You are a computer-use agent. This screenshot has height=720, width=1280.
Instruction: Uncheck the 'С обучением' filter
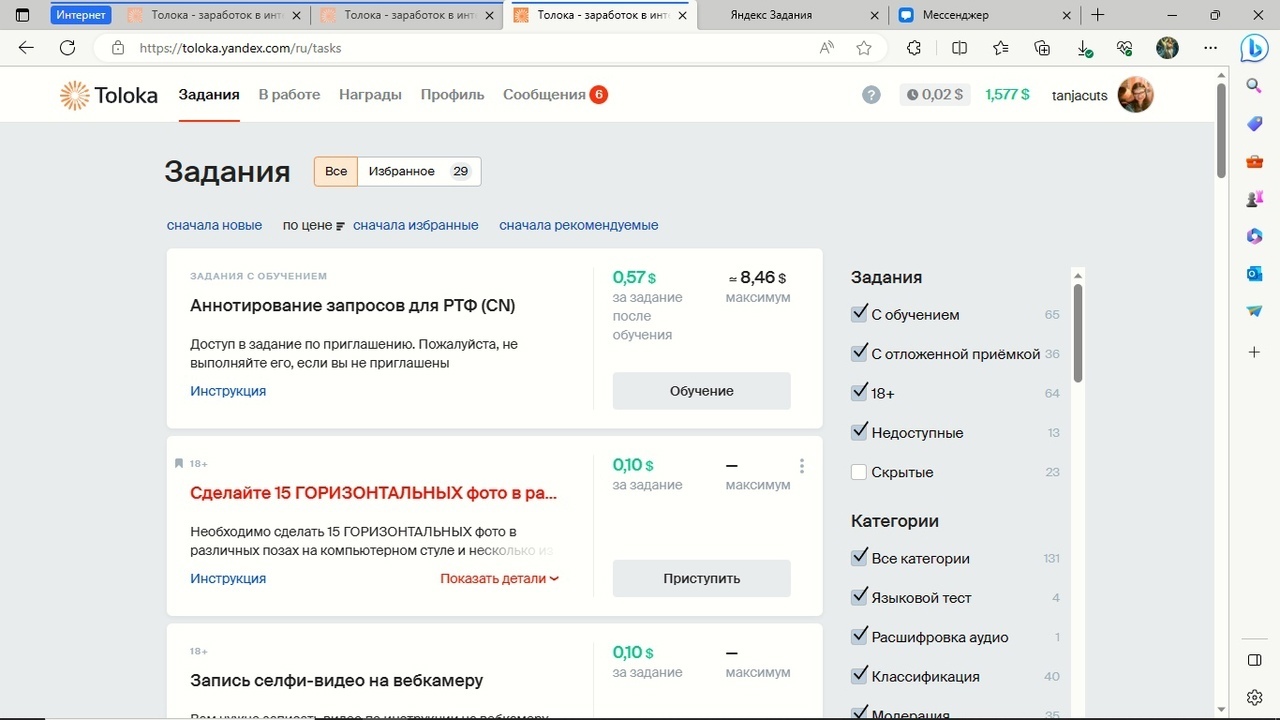tap(859, 313)
